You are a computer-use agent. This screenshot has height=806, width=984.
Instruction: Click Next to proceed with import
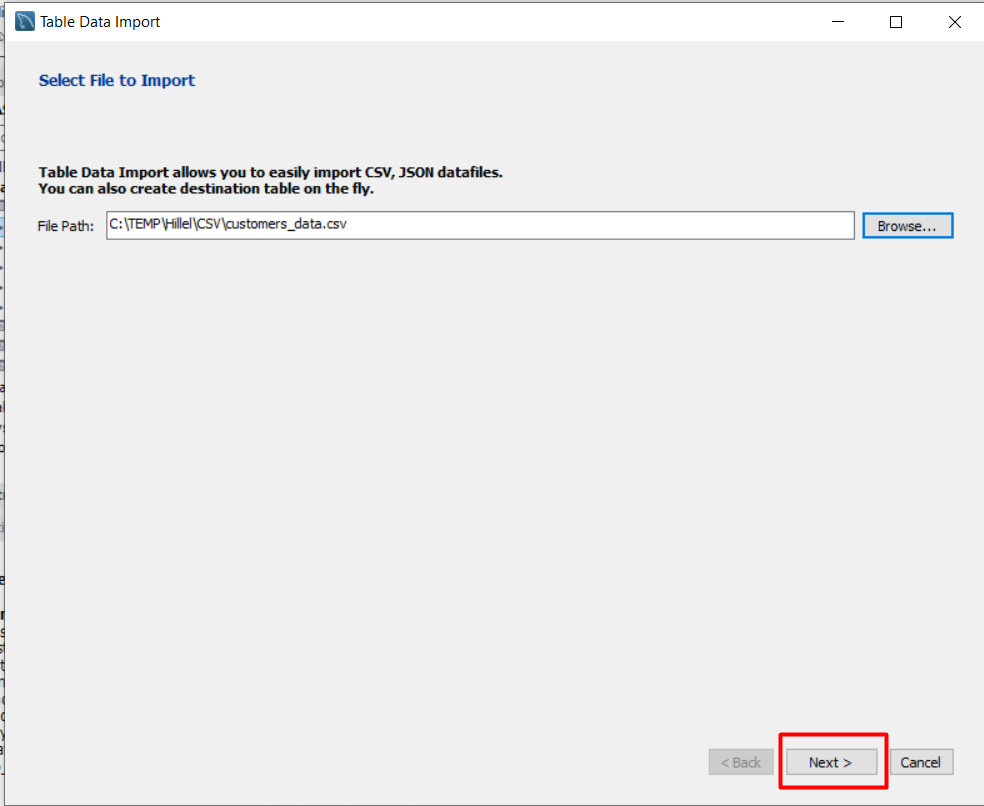[830, 762]
